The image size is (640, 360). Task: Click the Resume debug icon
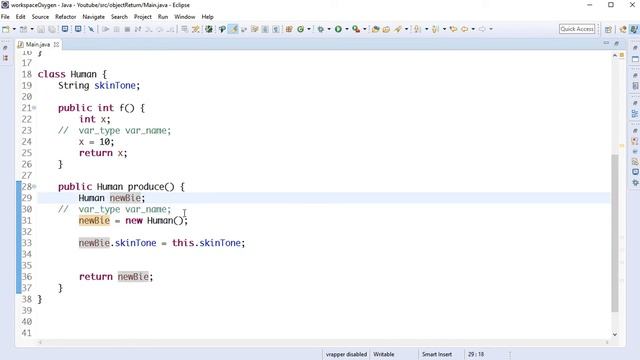[105, 29]
